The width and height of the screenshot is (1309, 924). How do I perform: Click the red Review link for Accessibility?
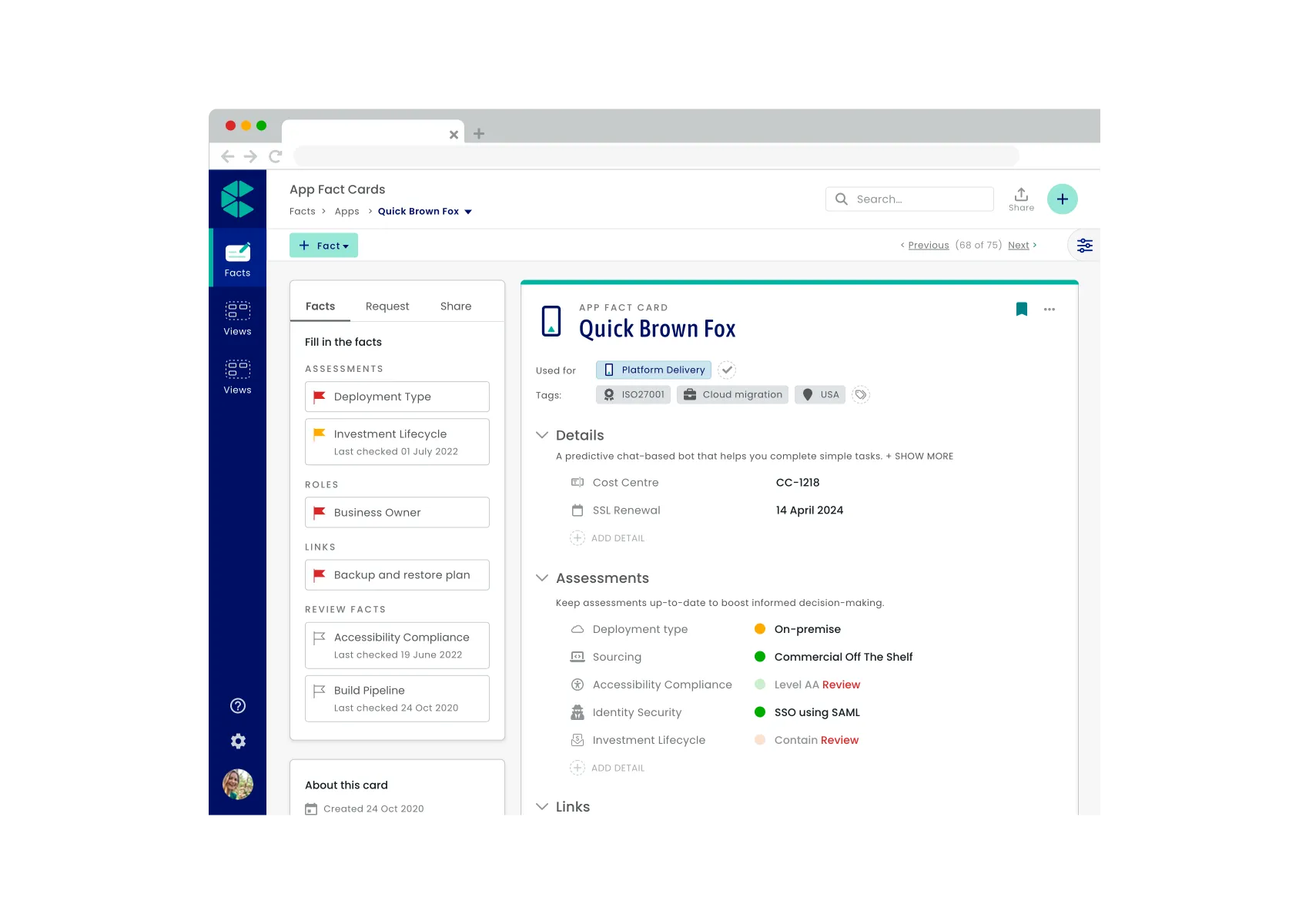[x=841, y=685]
